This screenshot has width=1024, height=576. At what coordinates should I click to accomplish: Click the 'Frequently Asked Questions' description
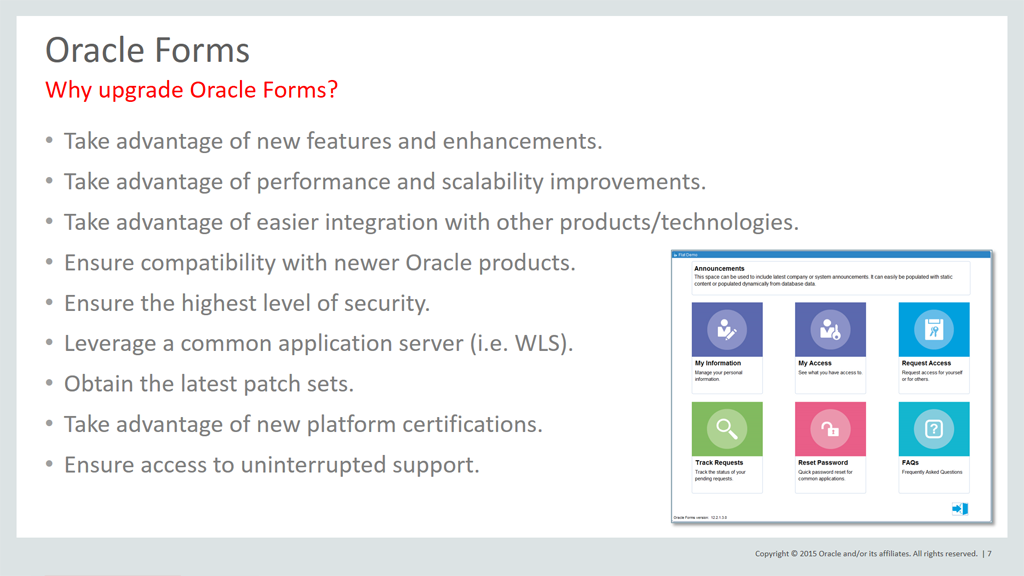pyautogui.click(x=932, y=472)
